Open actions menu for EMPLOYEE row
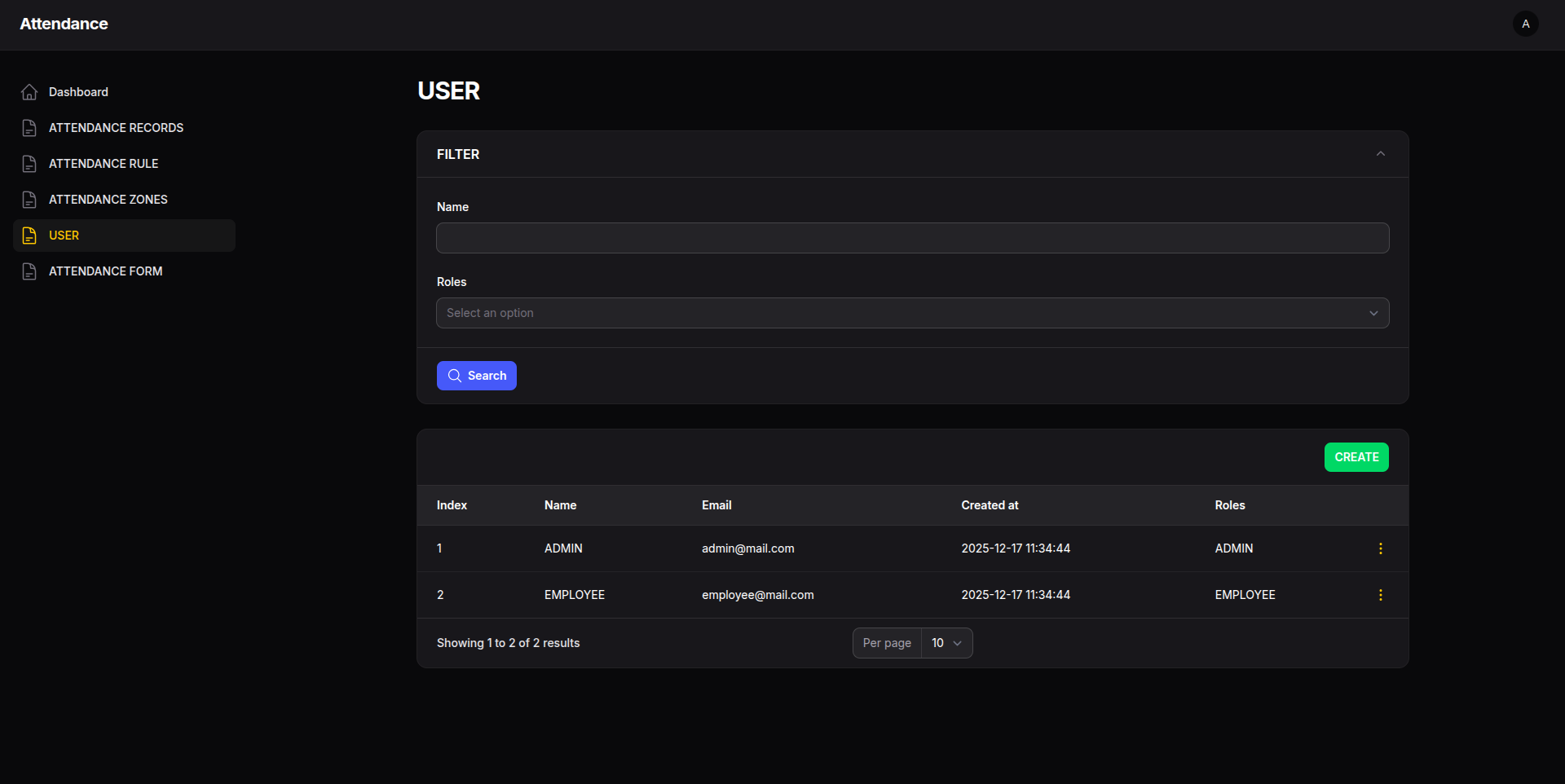The height and width of the screenshot is (784, 1565). pyautogui.click(x=1380, y=595)
